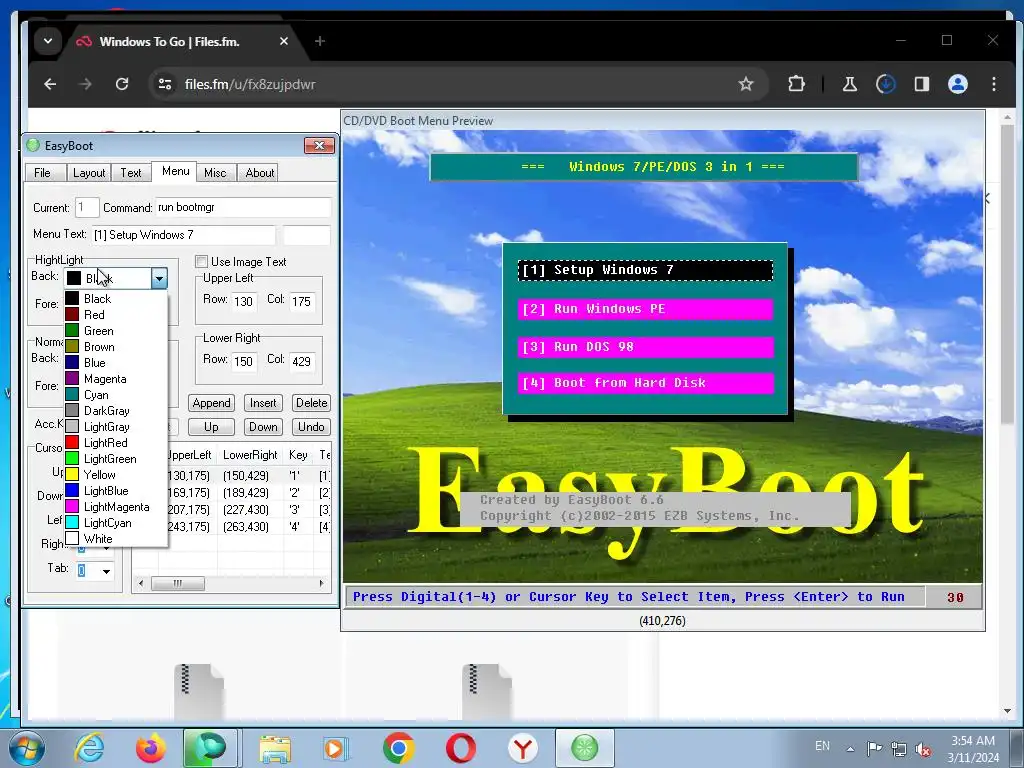Click the LowerRight column header
The height and width of the screenshot is (768, 1024).
pyautogui.click(x=250, y=455)
